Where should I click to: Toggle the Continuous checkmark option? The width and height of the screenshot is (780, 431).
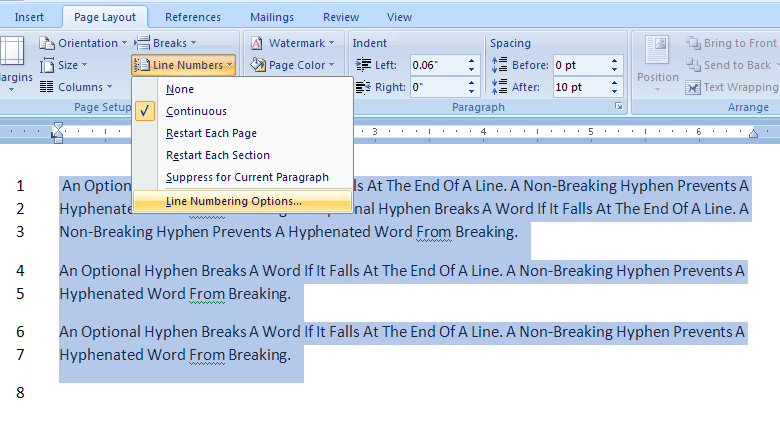[x=145, y=111]
